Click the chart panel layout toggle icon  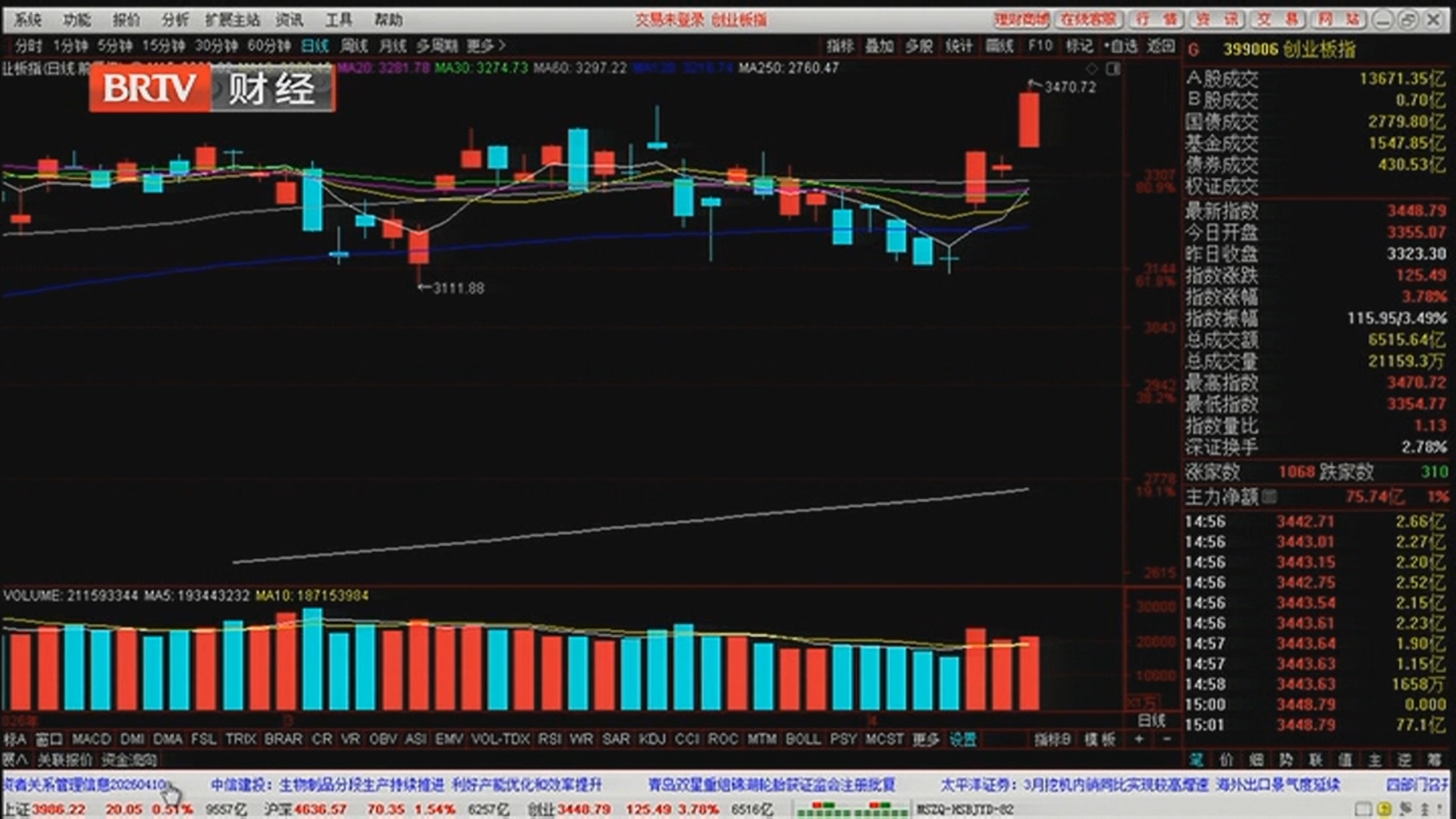pos(1112,69)
